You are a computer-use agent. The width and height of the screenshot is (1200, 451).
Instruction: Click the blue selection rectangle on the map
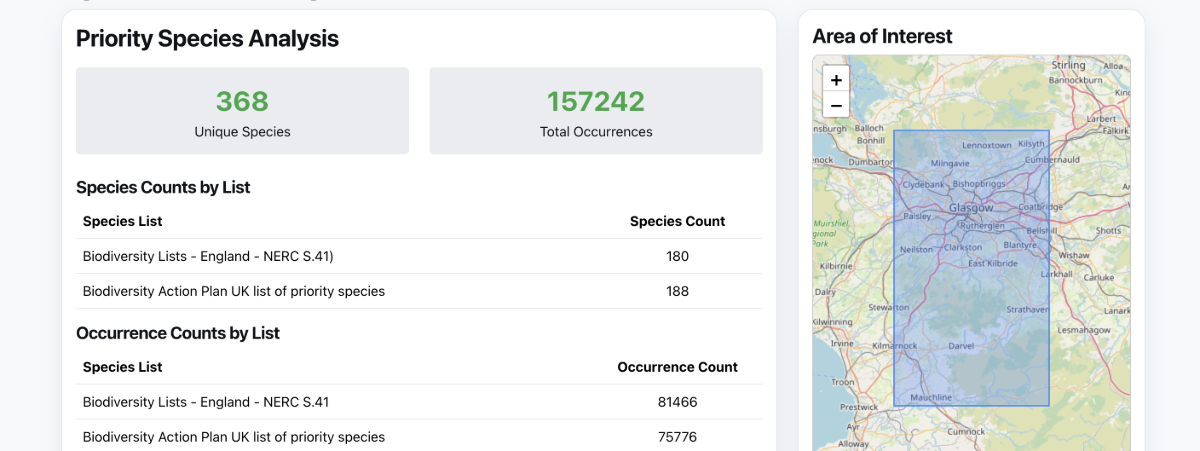[x=971, y=268]
